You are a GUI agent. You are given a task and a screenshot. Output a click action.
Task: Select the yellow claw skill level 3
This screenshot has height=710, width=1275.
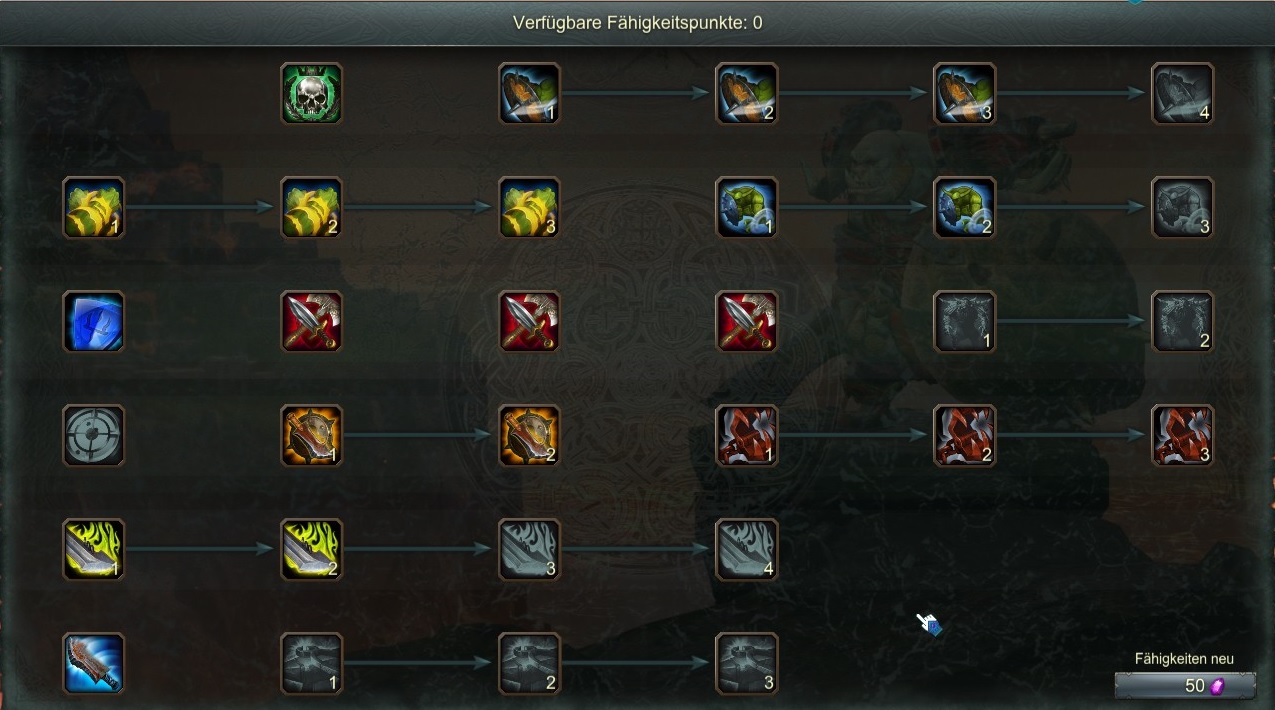click(x=530, y=207)
